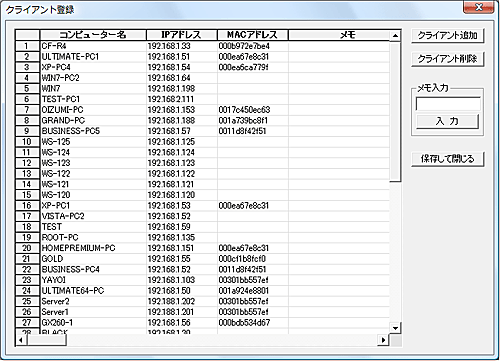This screenshot has height=361, width=500.
Task: Click the MACアドレス column header
Action: tap(253, 35)
